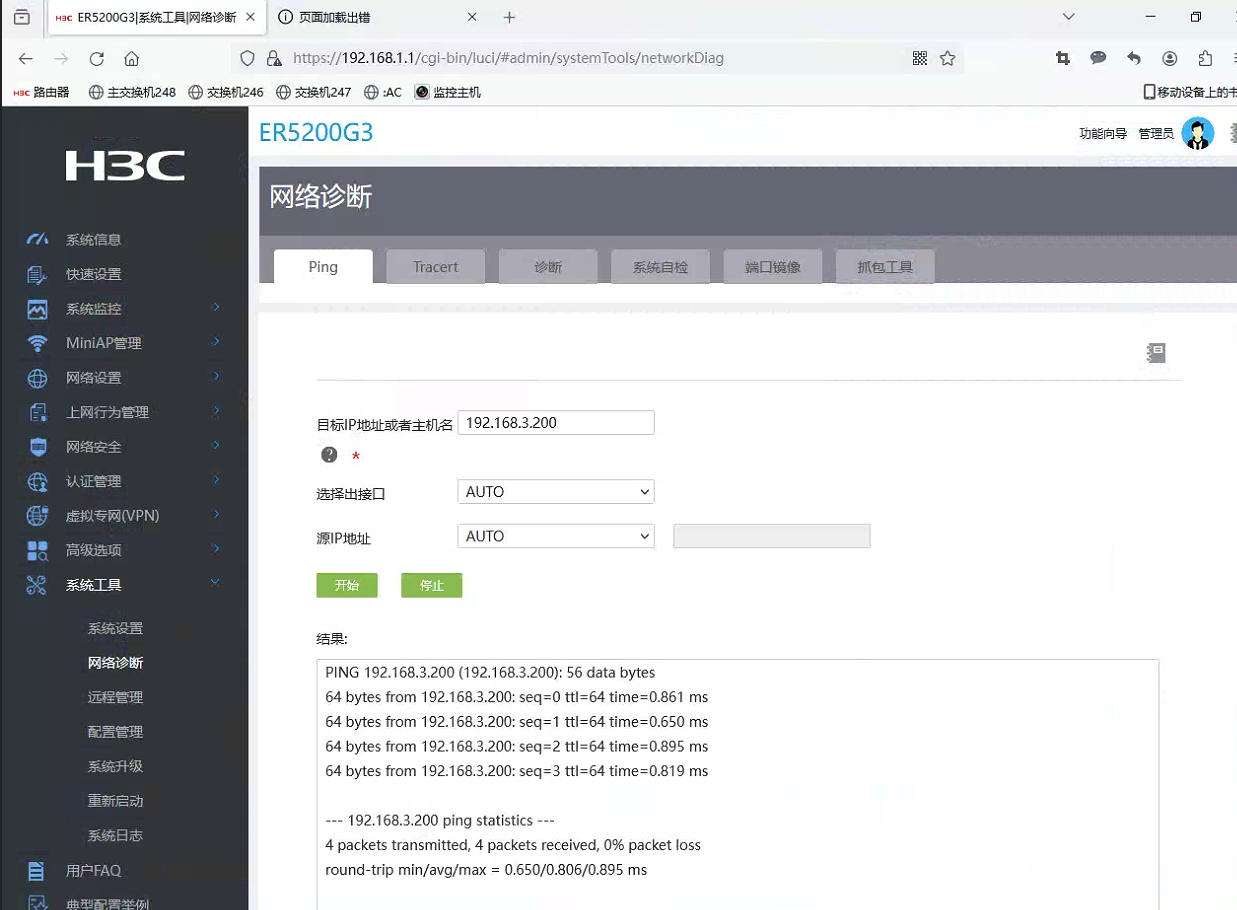Open 系统设置 under 系统工具
The width and height of the screenshot is (1237, 910).
[x=115, y=629]
